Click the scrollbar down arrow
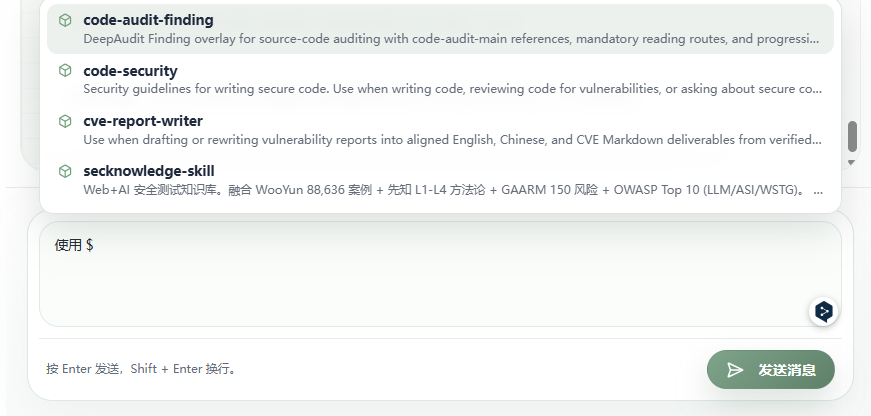 click(852, 162)
